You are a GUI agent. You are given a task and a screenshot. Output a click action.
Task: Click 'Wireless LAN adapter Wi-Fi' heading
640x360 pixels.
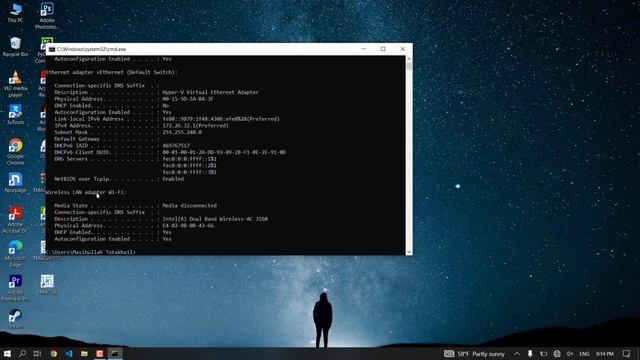[x=86, y=192]
